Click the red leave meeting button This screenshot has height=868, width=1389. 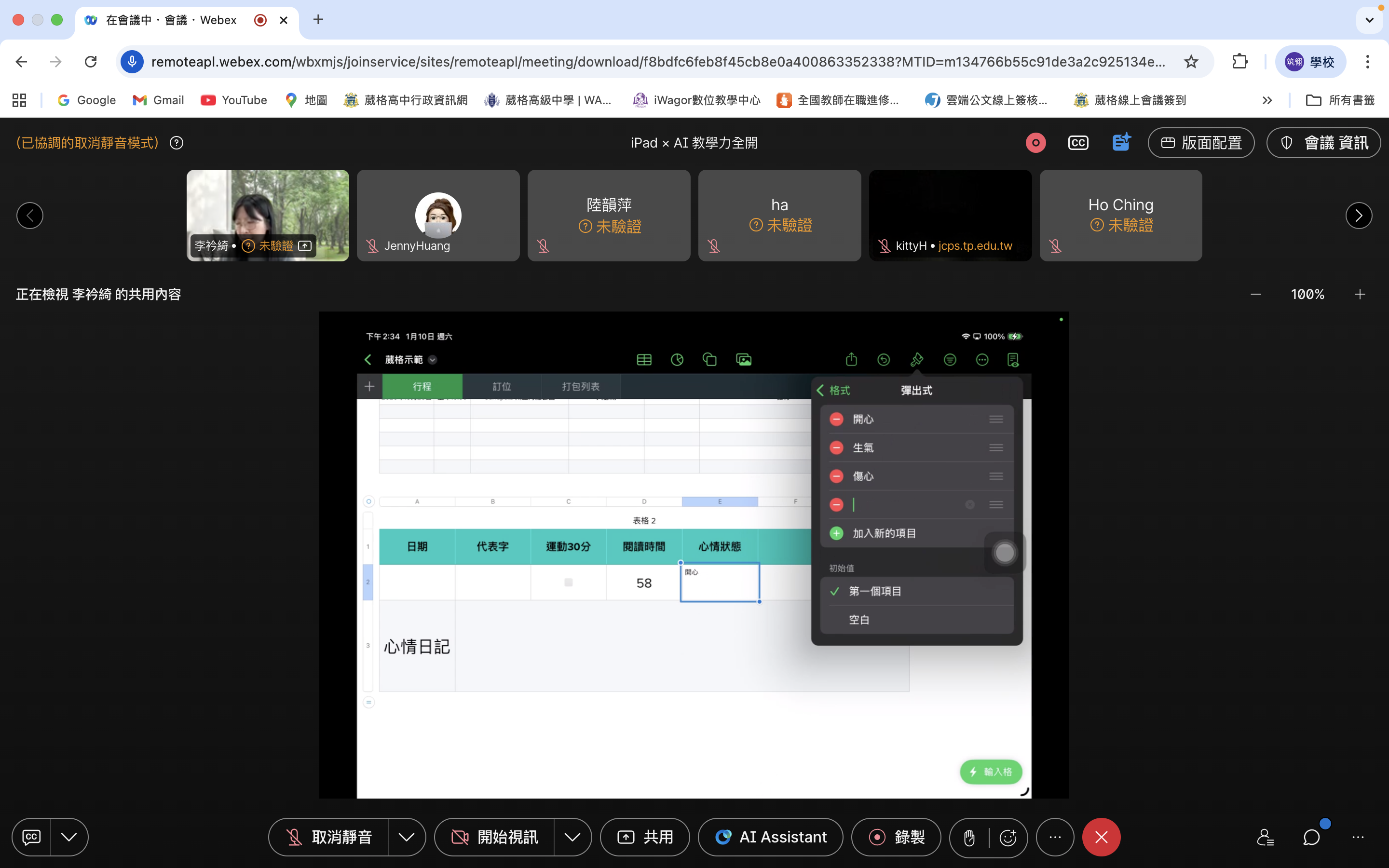tap(1101, 837)
